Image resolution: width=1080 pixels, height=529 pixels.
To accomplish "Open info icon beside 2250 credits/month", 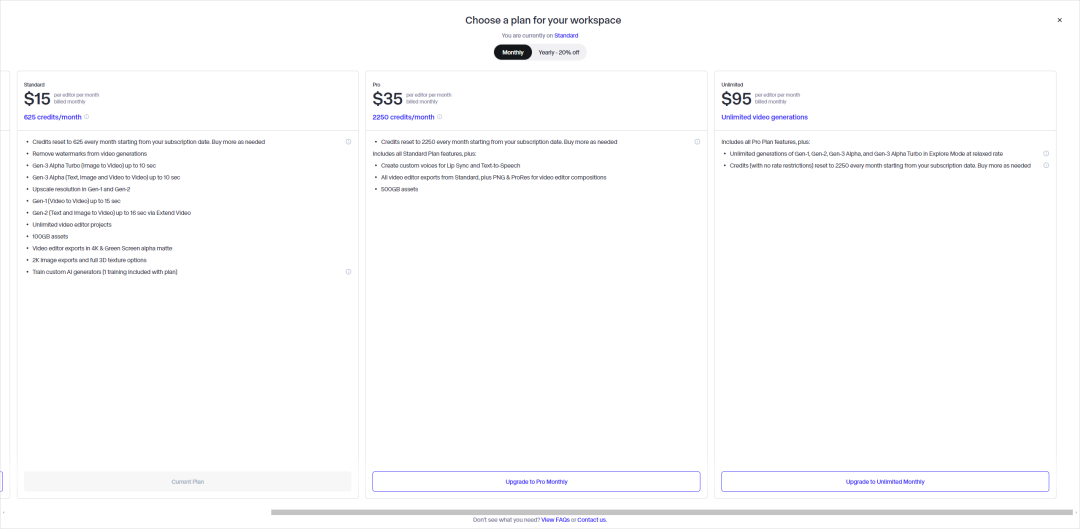I will (439, 117).
